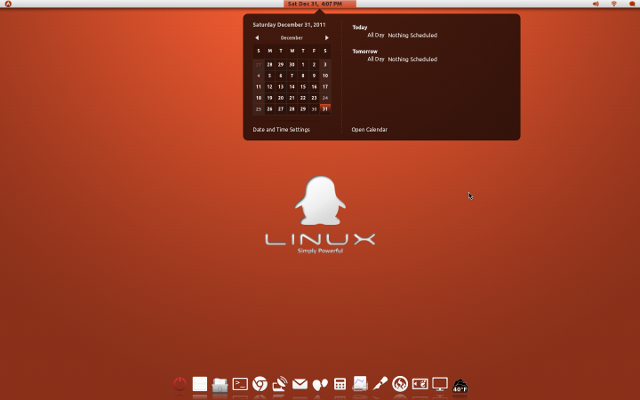Open the wireless network icon in top panel

click(613, 4)
